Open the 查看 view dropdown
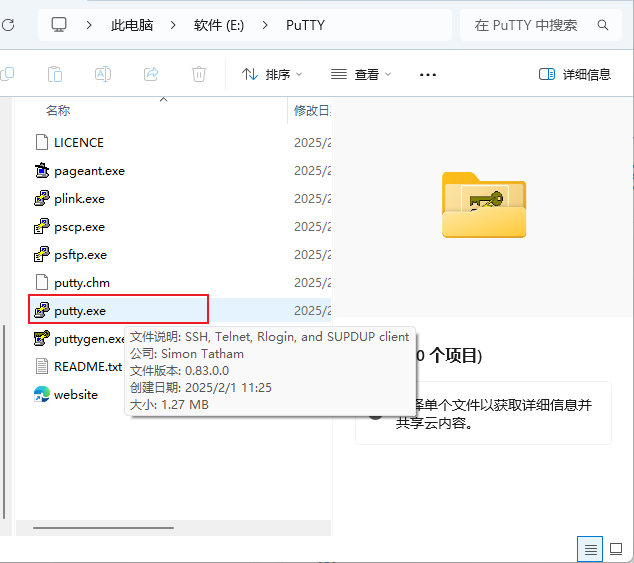The width and height of the screenshot is (634, 563). click(x=361, y=74)
